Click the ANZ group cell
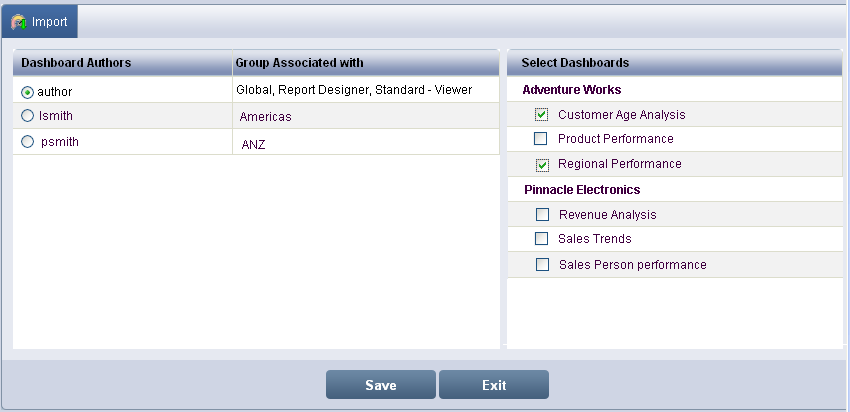This screenshot has height=412, width=850. [253, 144]
